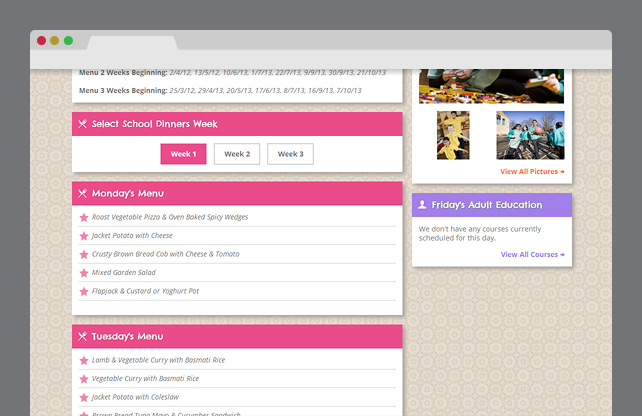Open the View All Pictures link

pyautogui.click(x=532, y=172)
